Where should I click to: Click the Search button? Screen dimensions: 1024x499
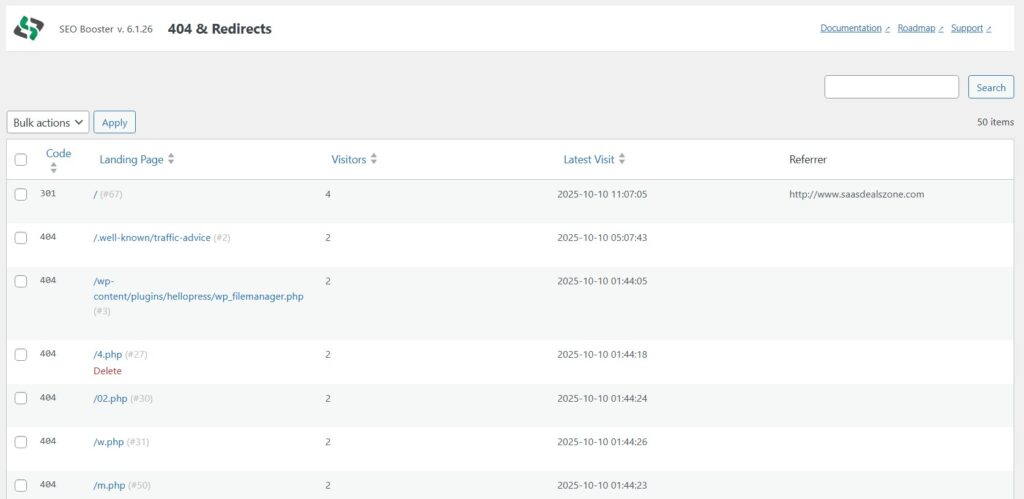991,87
